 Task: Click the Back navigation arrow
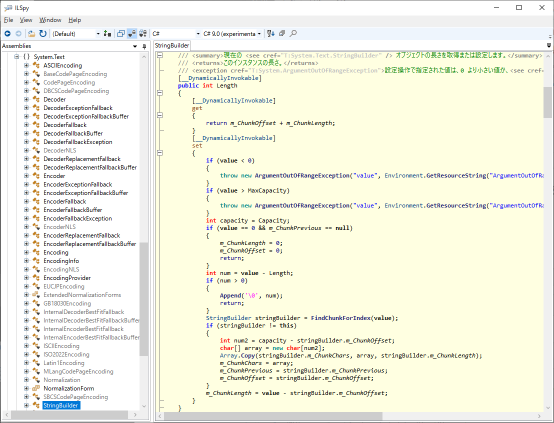click(x=7, y=34)
